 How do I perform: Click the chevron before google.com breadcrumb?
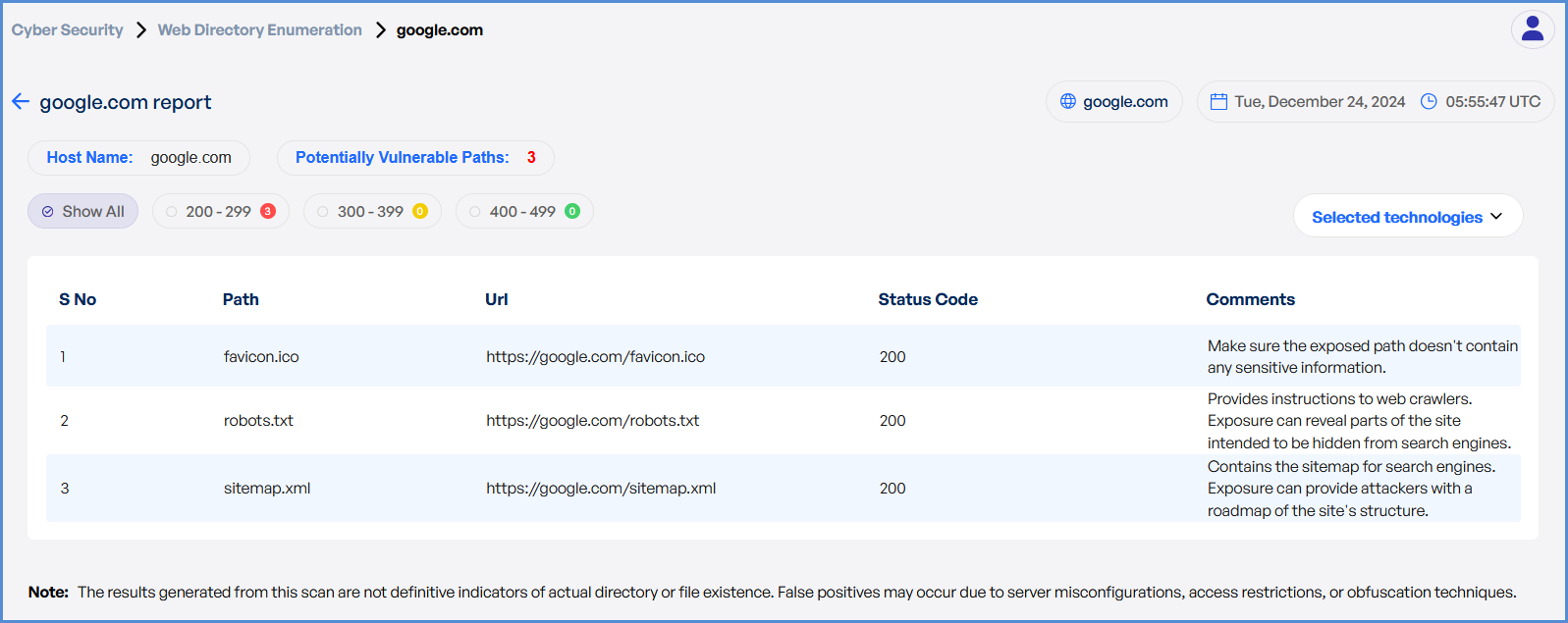(380, 30)
